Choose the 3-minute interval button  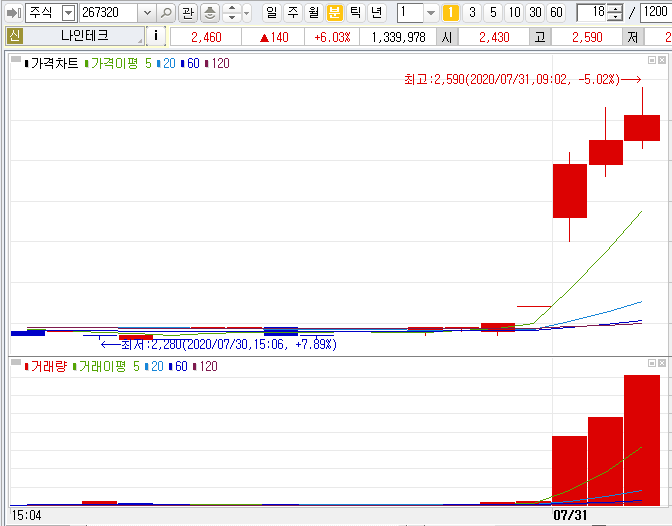[472, 13]
